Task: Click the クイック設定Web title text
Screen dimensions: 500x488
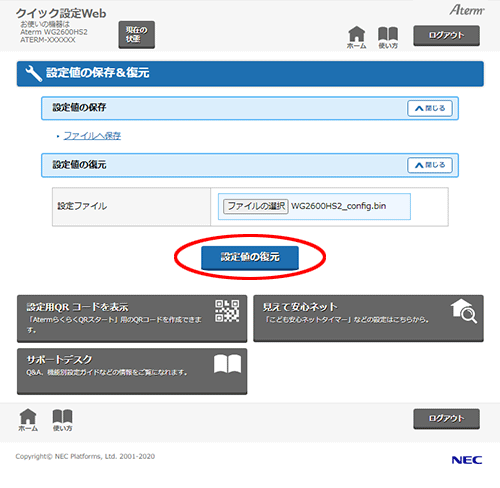Action: point(61,13)
